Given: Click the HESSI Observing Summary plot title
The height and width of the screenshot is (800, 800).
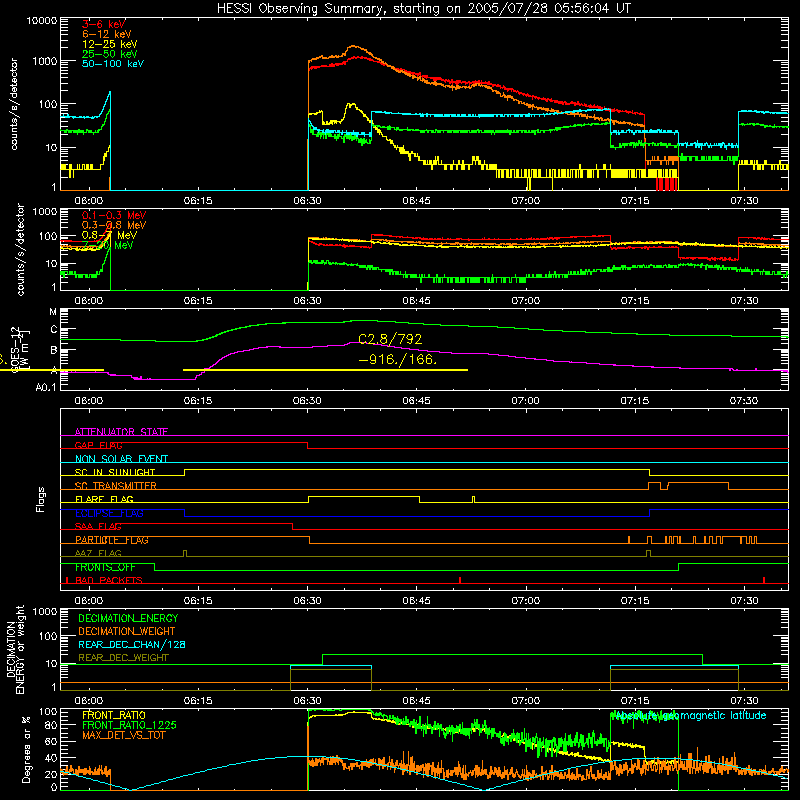Looking at the screenshot, I should tap(424, 8).
